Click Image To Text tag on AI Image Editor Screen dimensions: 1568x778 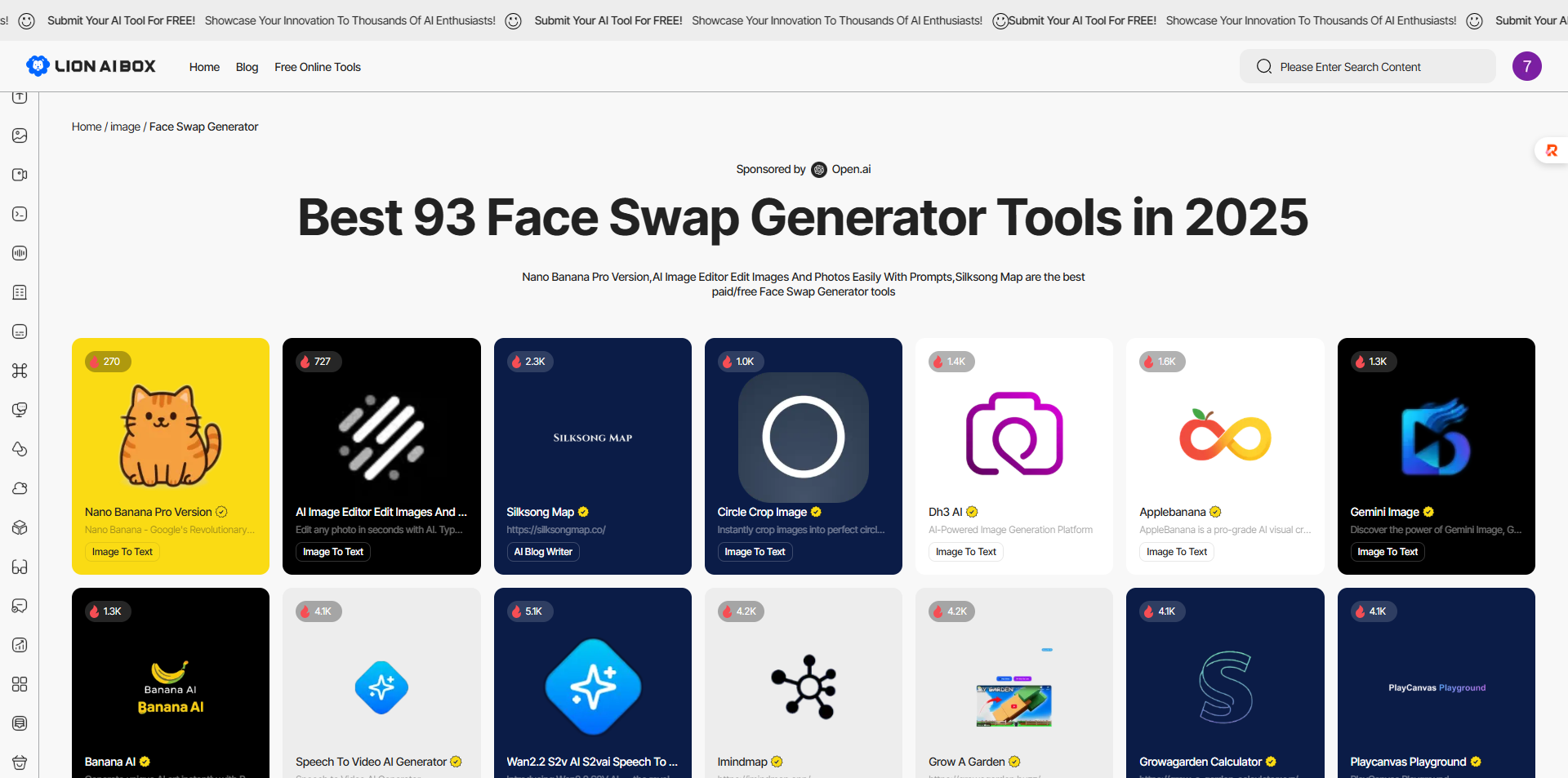pyautogui.click(x=333, y=552)
